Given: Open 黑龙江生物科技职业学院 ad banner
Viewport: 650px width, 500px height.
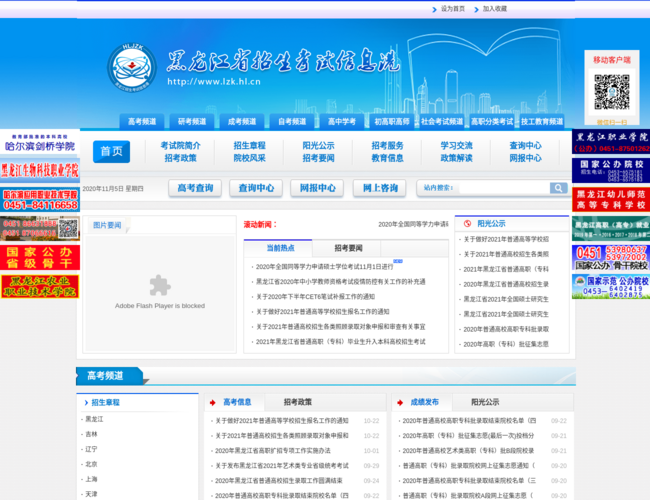Looking at the screenshot, I should click(40, 170).
